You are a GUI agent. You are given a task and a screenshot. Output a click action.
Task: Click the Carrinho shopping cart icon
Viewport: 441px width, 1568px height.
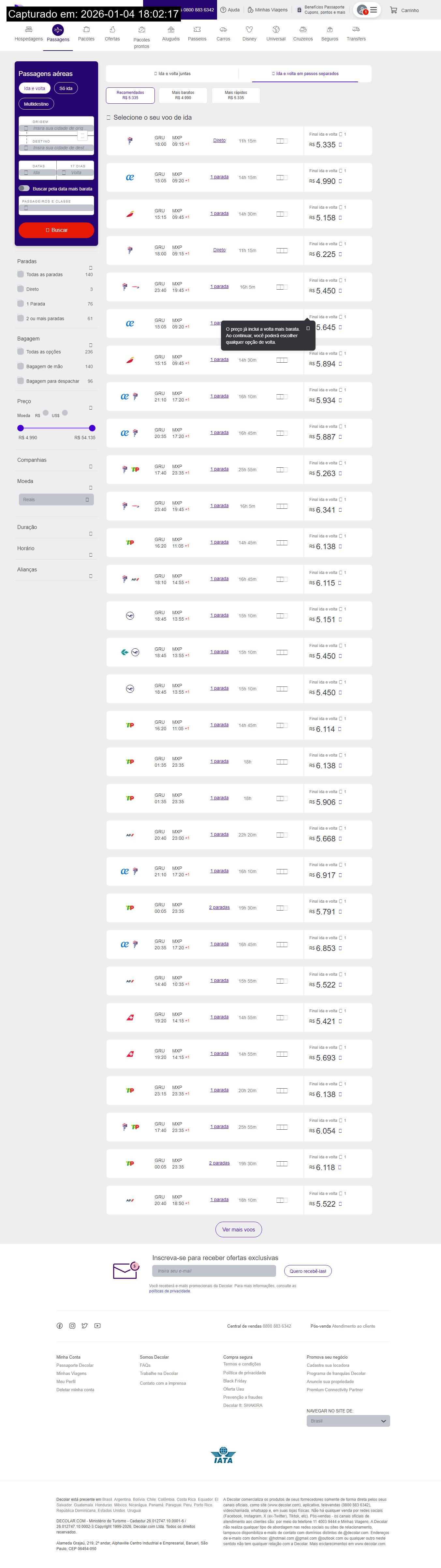tap(393, 10)
